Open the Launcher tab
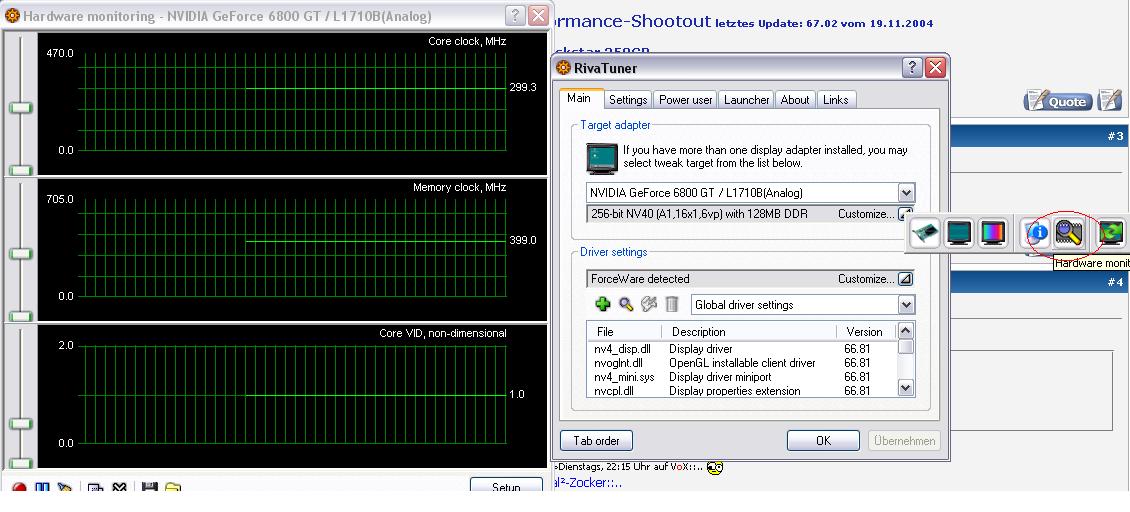 (x=747, y=100)
